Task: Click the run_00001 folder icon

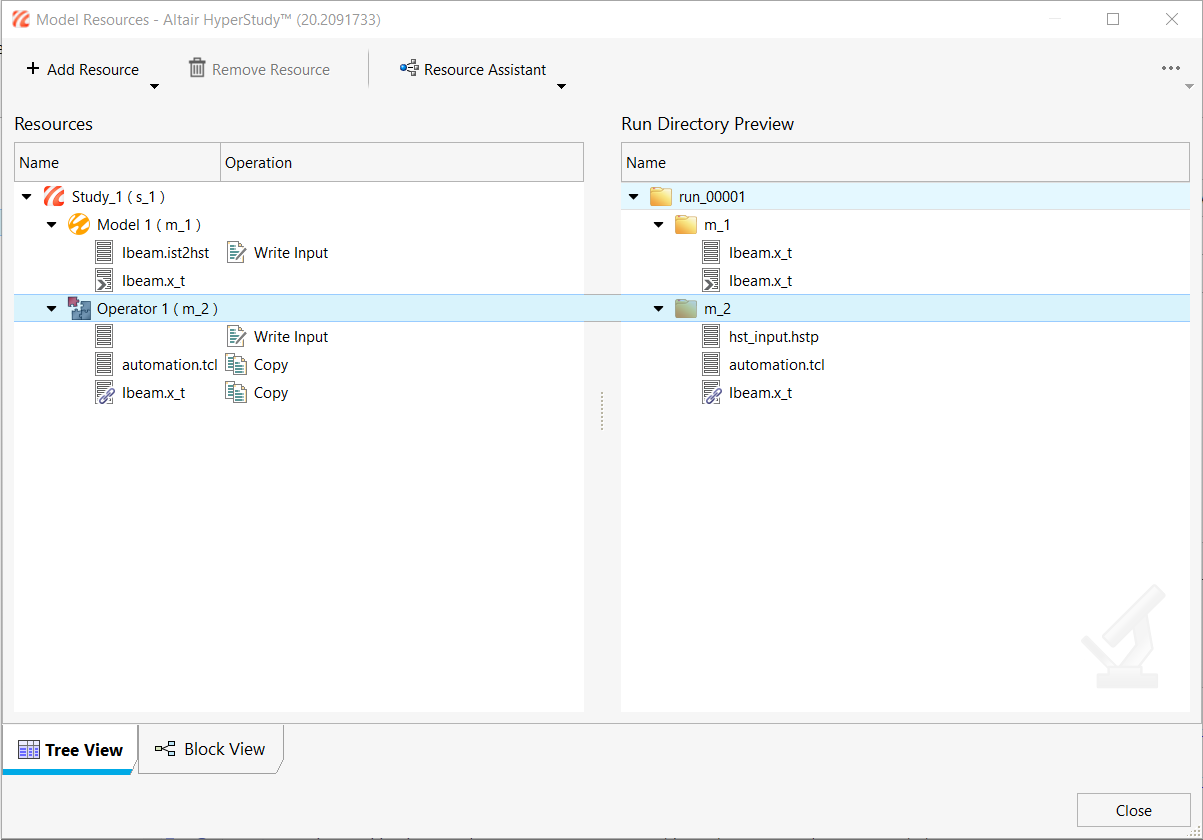Action: [x=661, y=196]
